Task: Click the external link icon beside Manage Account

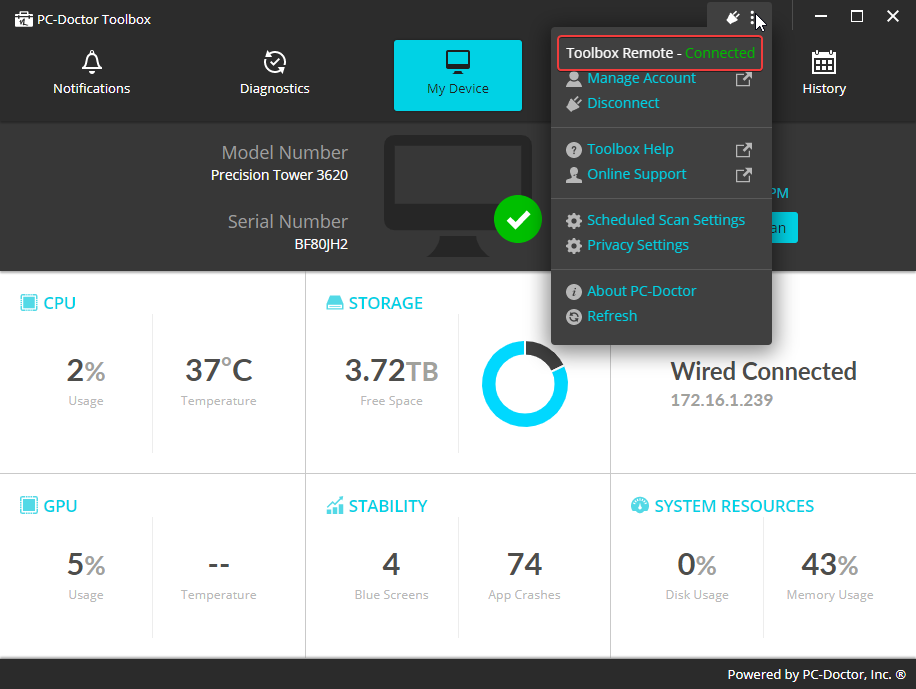Action: coord(743,79)
